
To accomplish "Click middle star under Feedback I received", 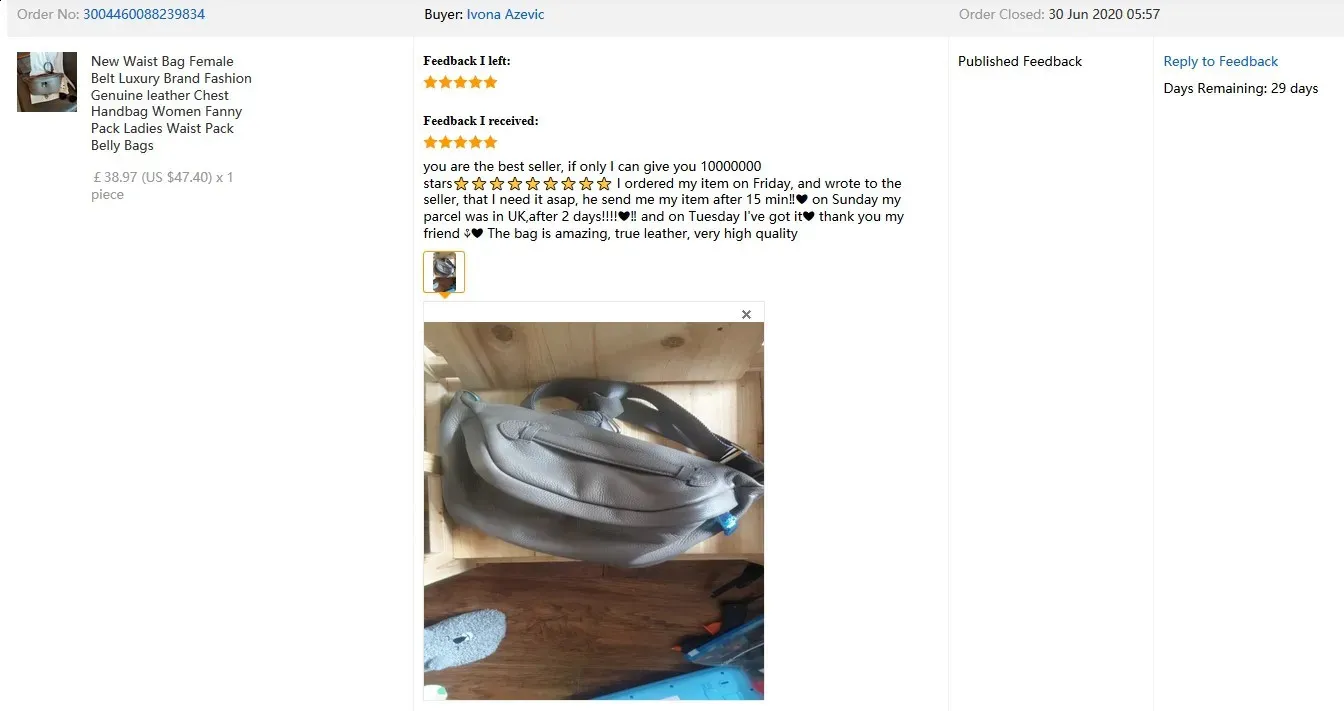I will tap(461, 142).
